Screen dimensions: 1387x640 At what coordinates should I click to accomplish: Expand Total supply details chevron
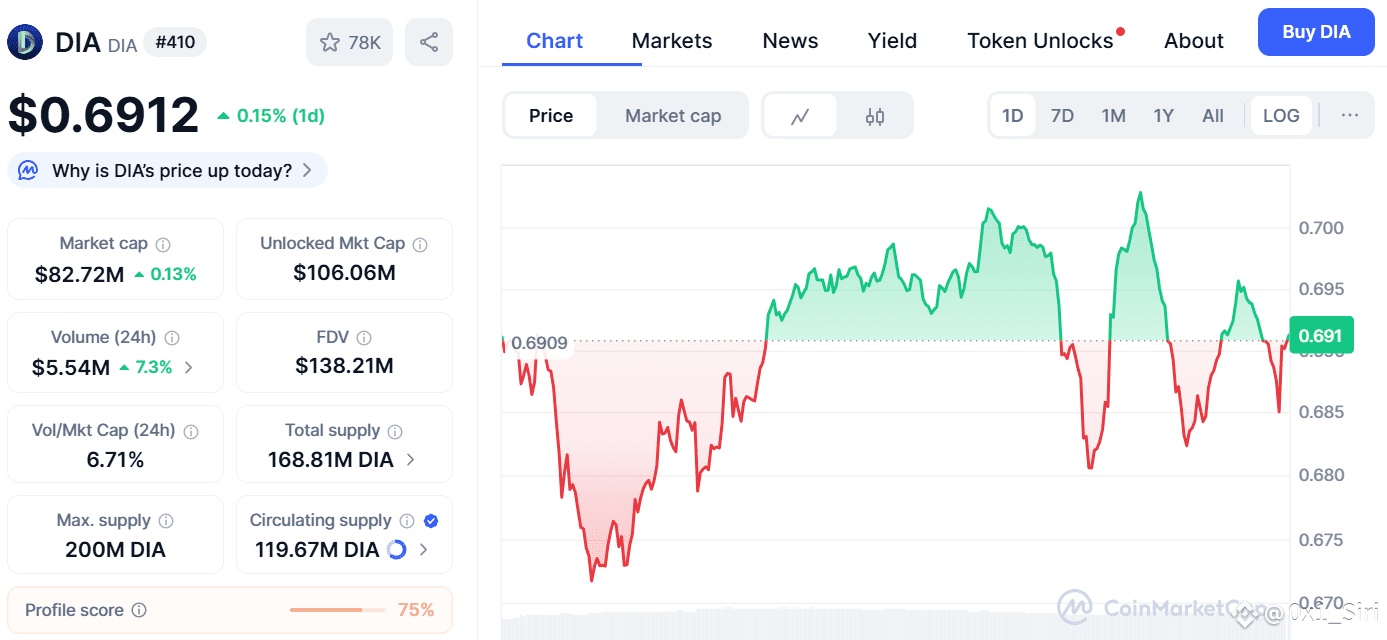coord(411,460)
